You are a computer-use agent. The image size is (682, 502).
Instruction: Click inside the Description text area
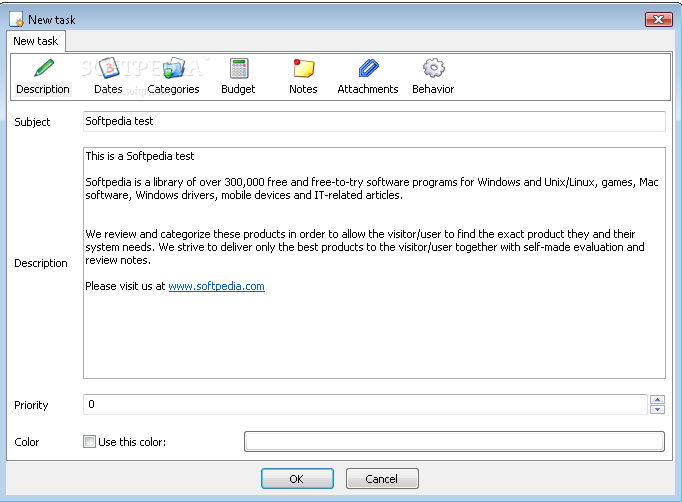(x=374, y=263)
